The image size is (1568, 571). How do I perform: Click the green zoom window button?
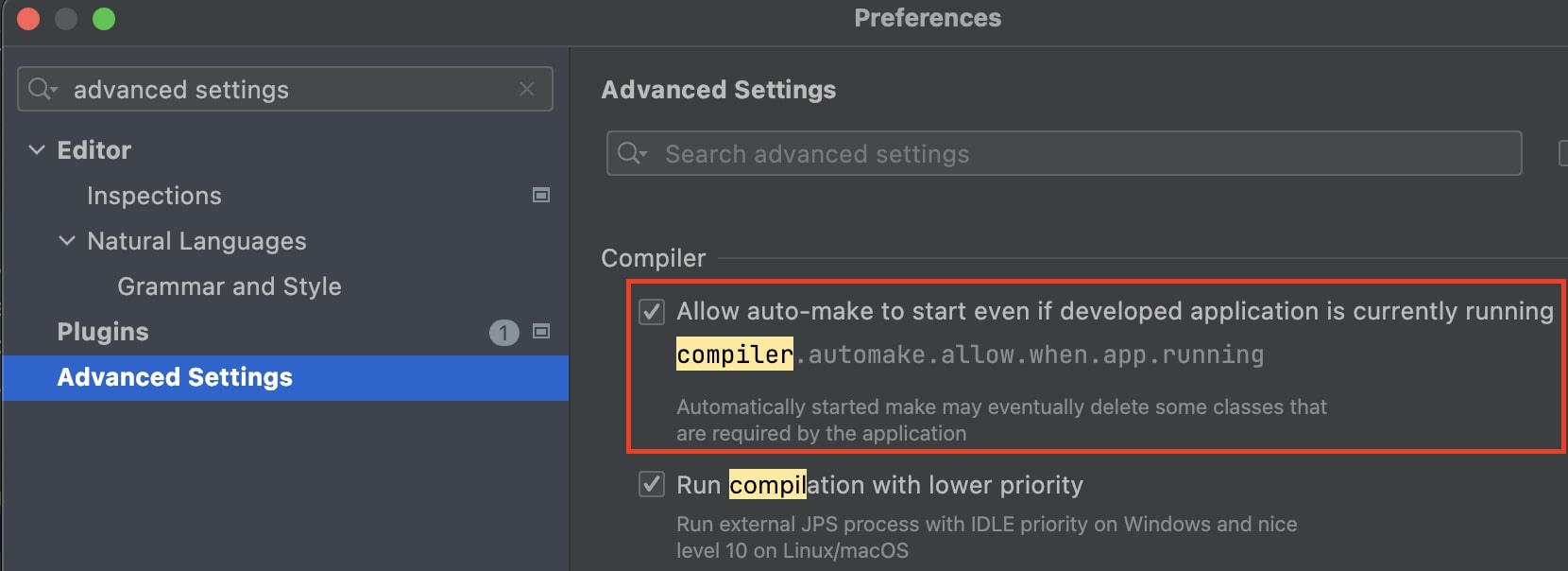104,19
